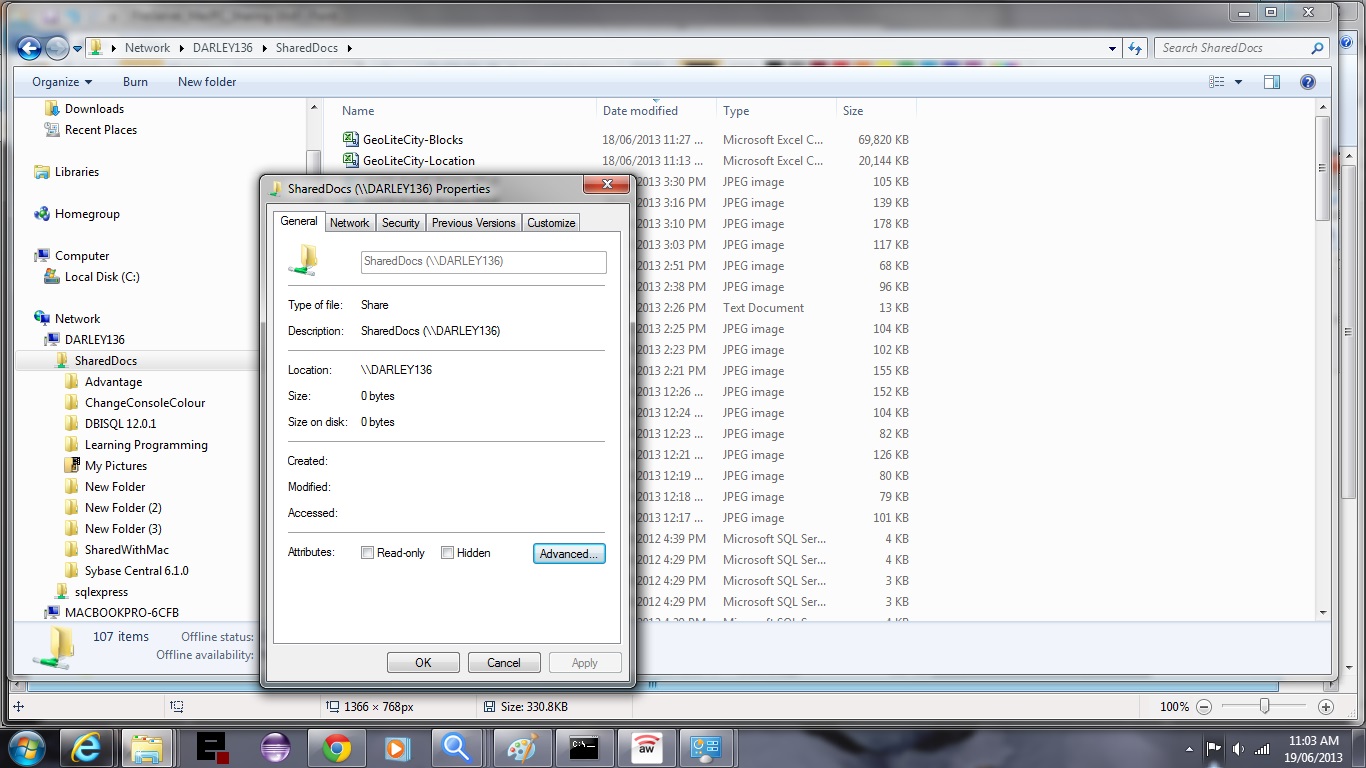Toggle the preview pane icon
Image resolution: width=1366 pixels, height=768 pixels.
[1272, 82]
